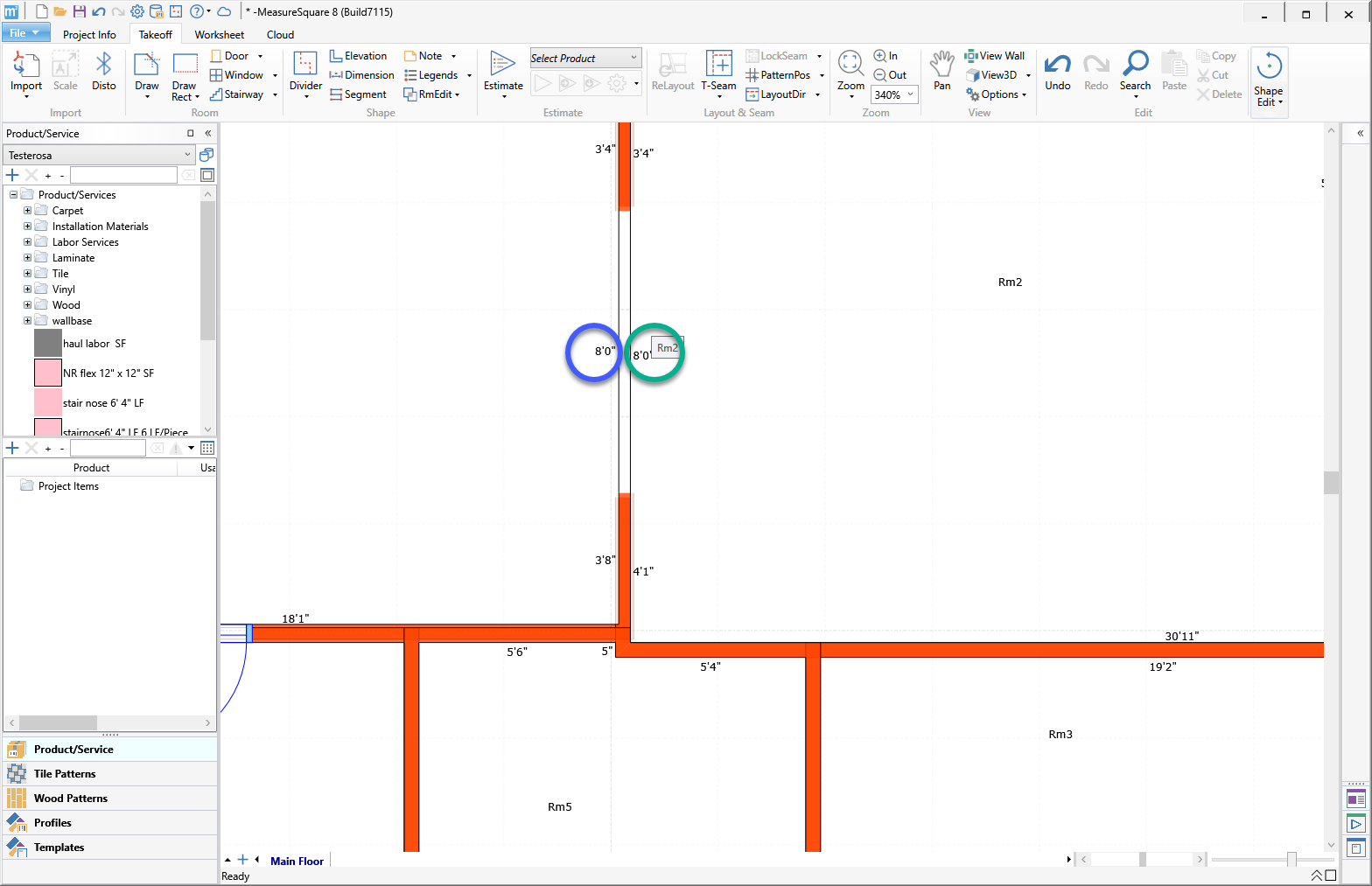The width and height of the screenshot is (1372, 886).
Task: Open the Tile Patterns panel
Action: click(x=109, y=774)
